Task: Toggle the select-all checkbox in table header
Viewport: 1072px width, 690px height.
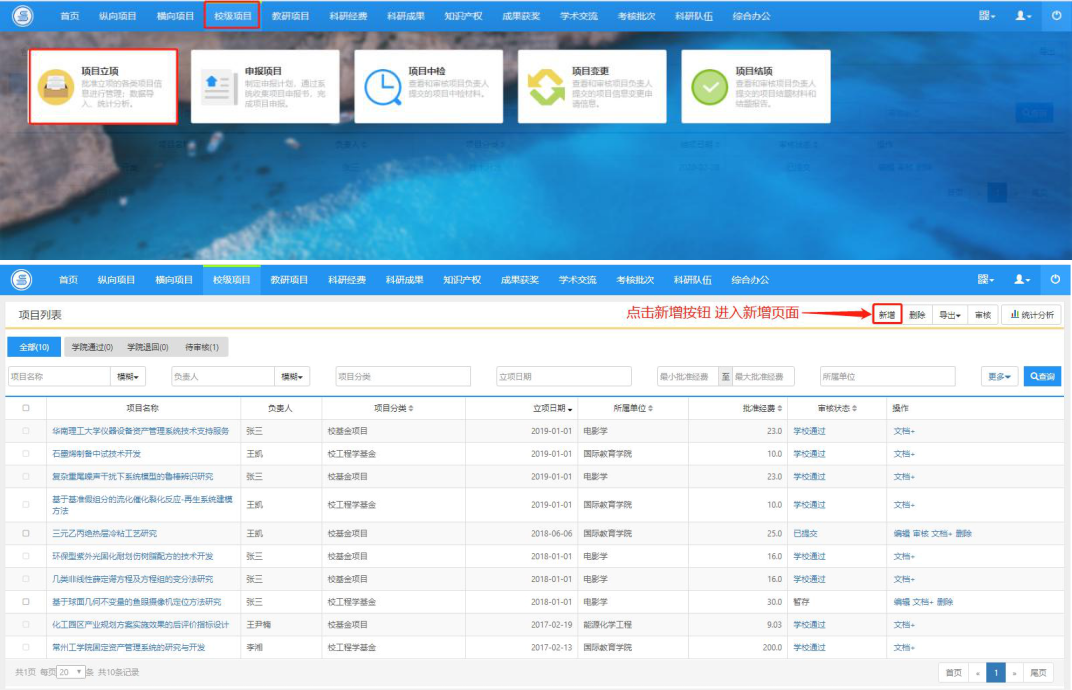Action: [x=26, y=408]
